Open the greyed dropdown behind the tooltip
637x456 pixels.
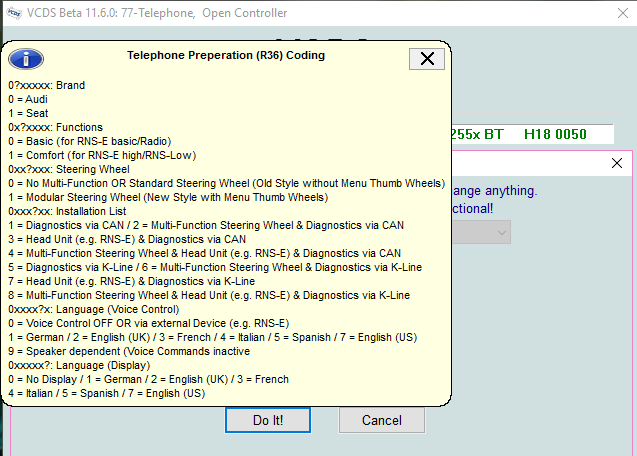481,232
